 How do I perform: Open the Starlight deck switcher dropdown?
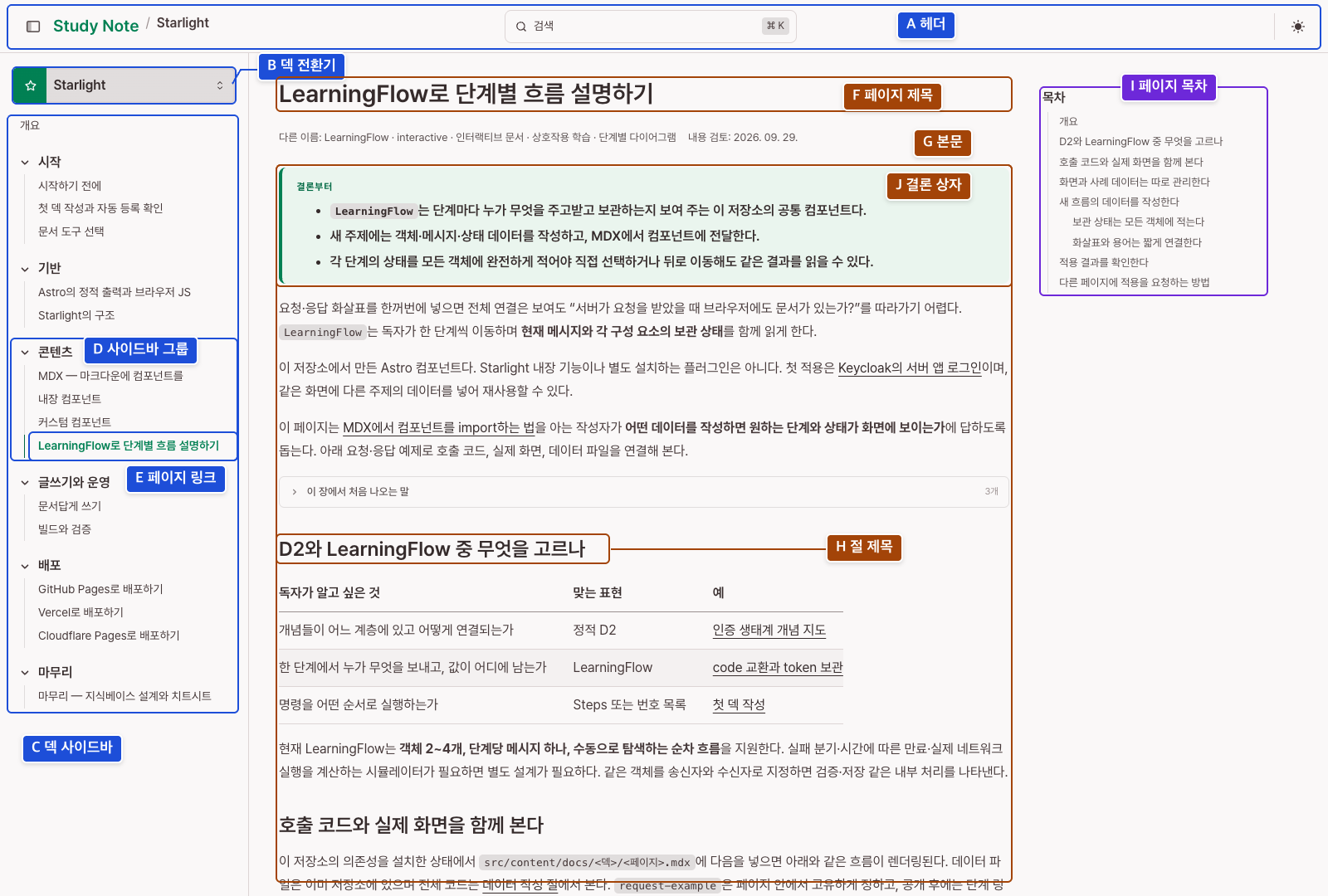tap(124, 85)
